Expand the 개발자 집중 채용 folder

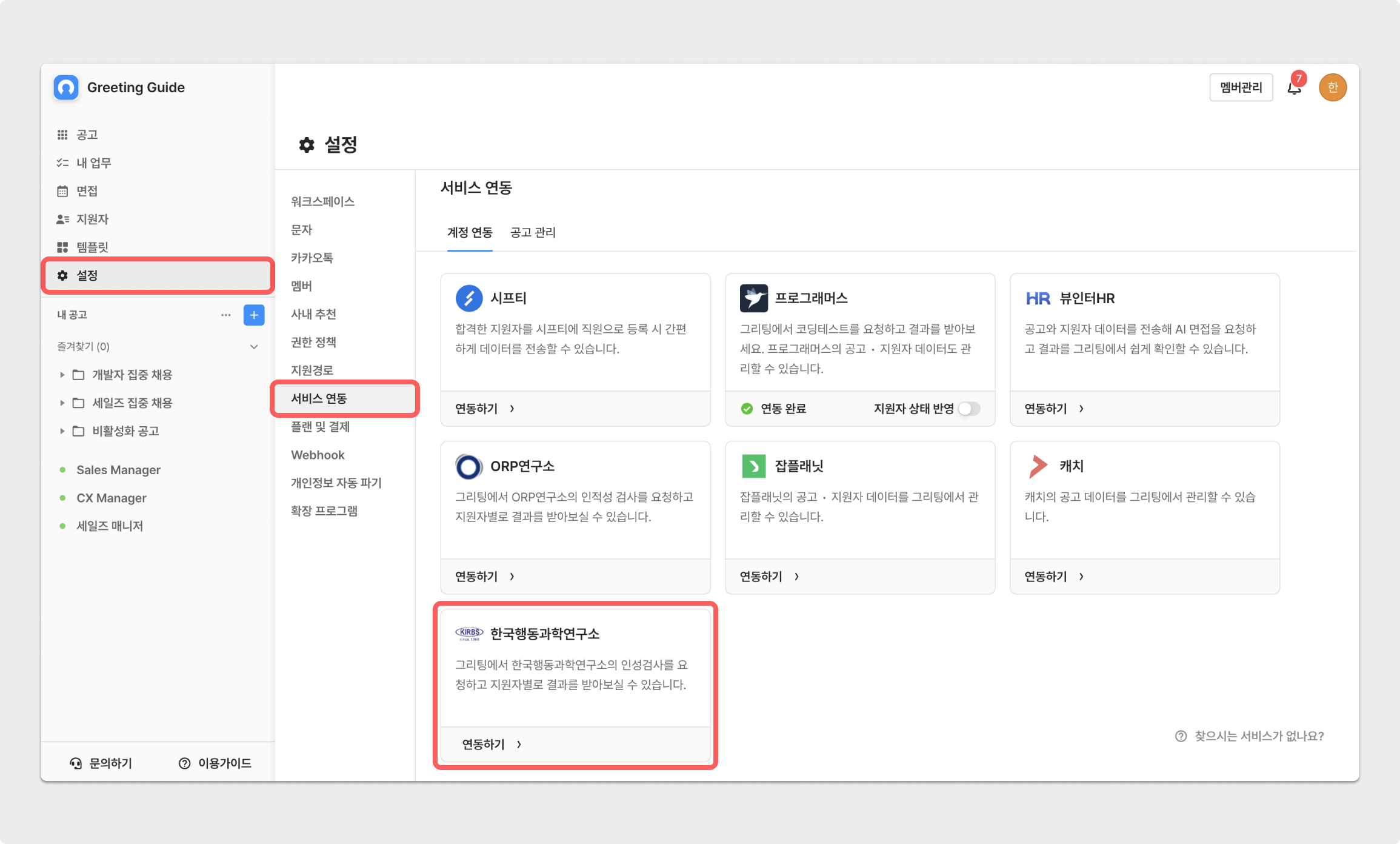[62, 375]
